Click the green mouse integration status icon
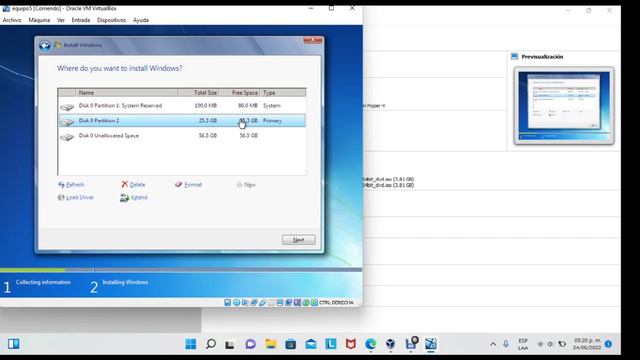The width and height of the screenshot is (640, 360). coord(306,302)
